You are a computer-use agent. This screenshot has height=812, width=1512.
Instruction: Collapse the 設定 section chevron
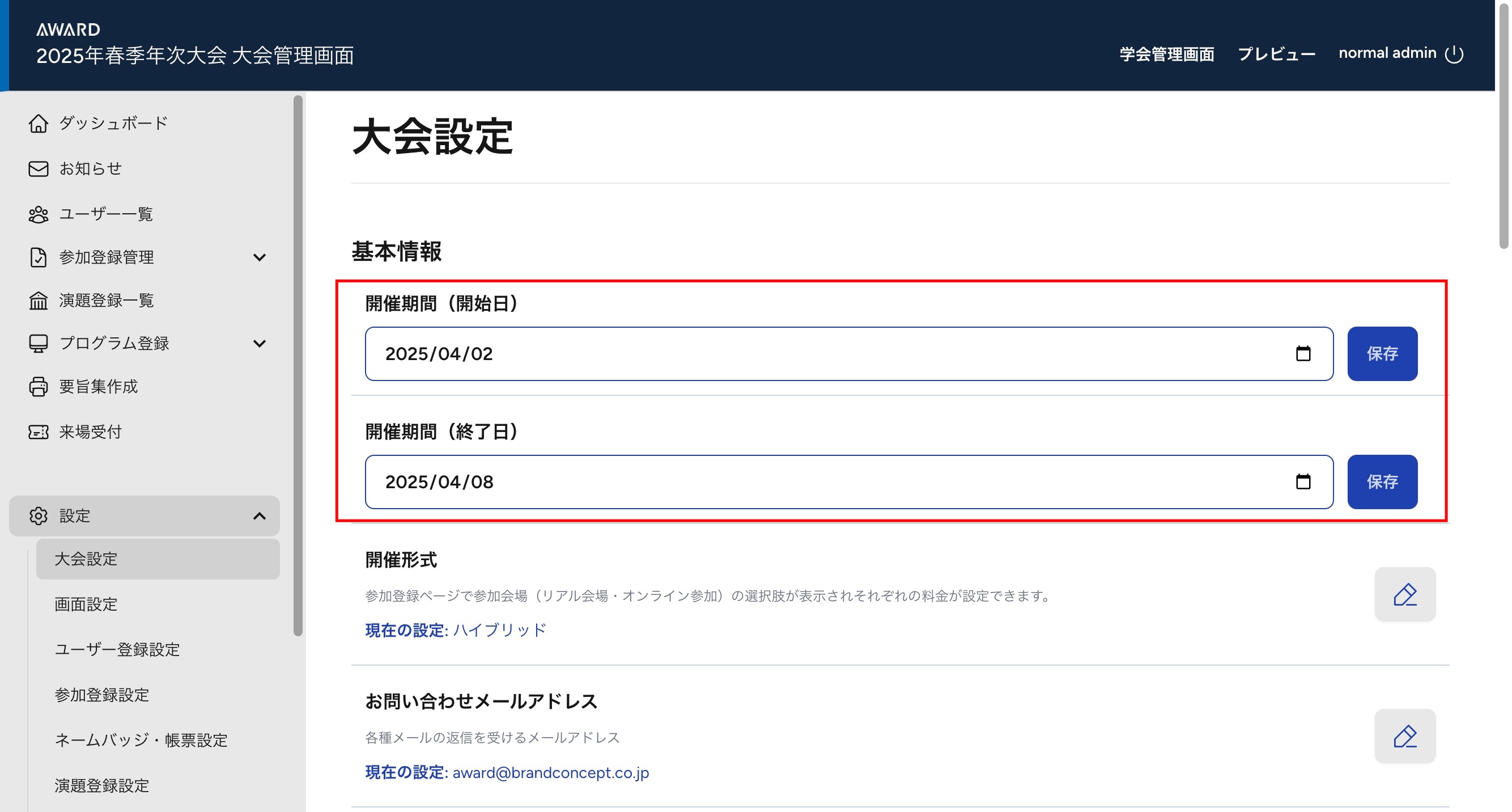[x=259, y=516]
